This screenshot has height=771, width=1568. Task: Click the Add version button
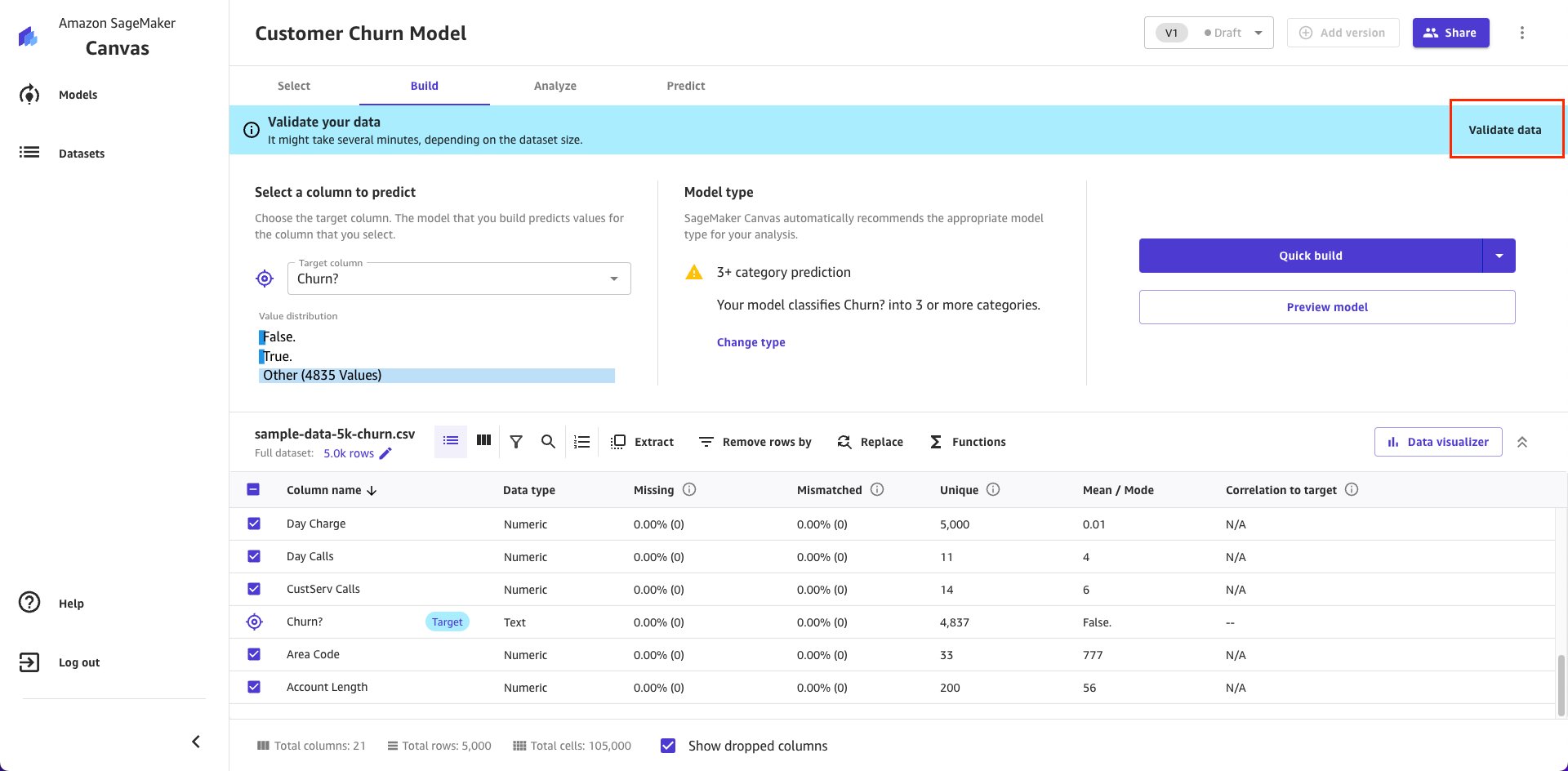[1343, 33]
